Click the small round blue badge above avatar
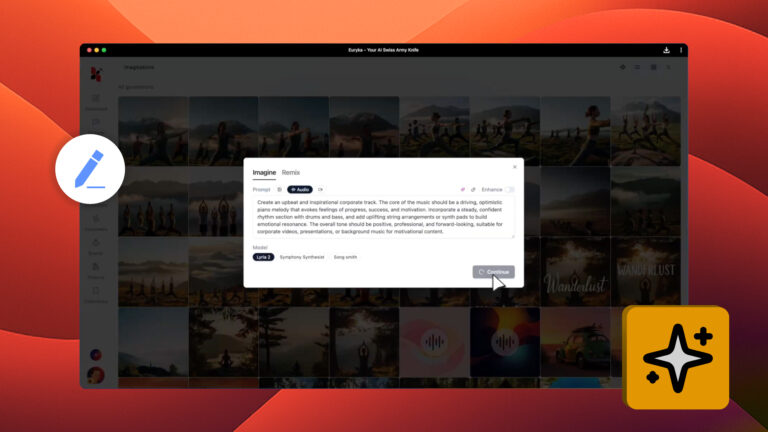Viewport: 768px width, 432px height. click(x=96, y=354)
